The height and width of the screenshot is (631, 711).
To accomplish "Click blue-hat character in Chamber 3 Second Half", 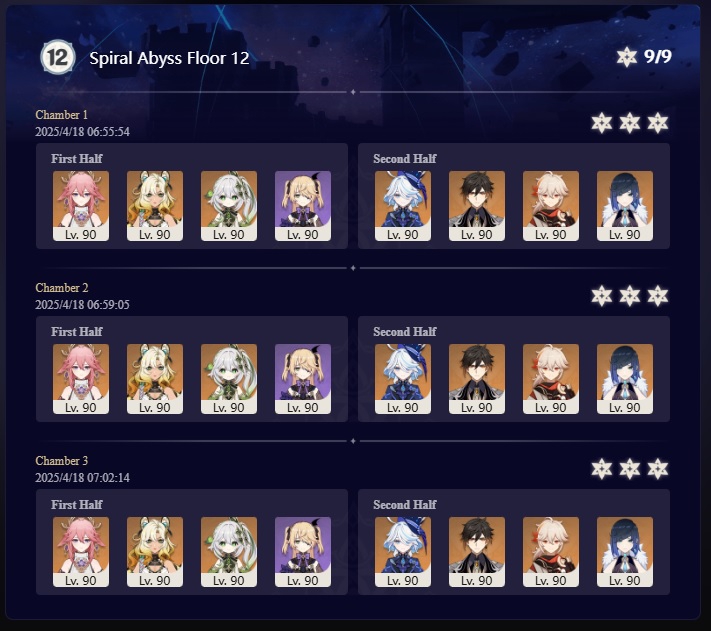I will [x=403, y=552].
